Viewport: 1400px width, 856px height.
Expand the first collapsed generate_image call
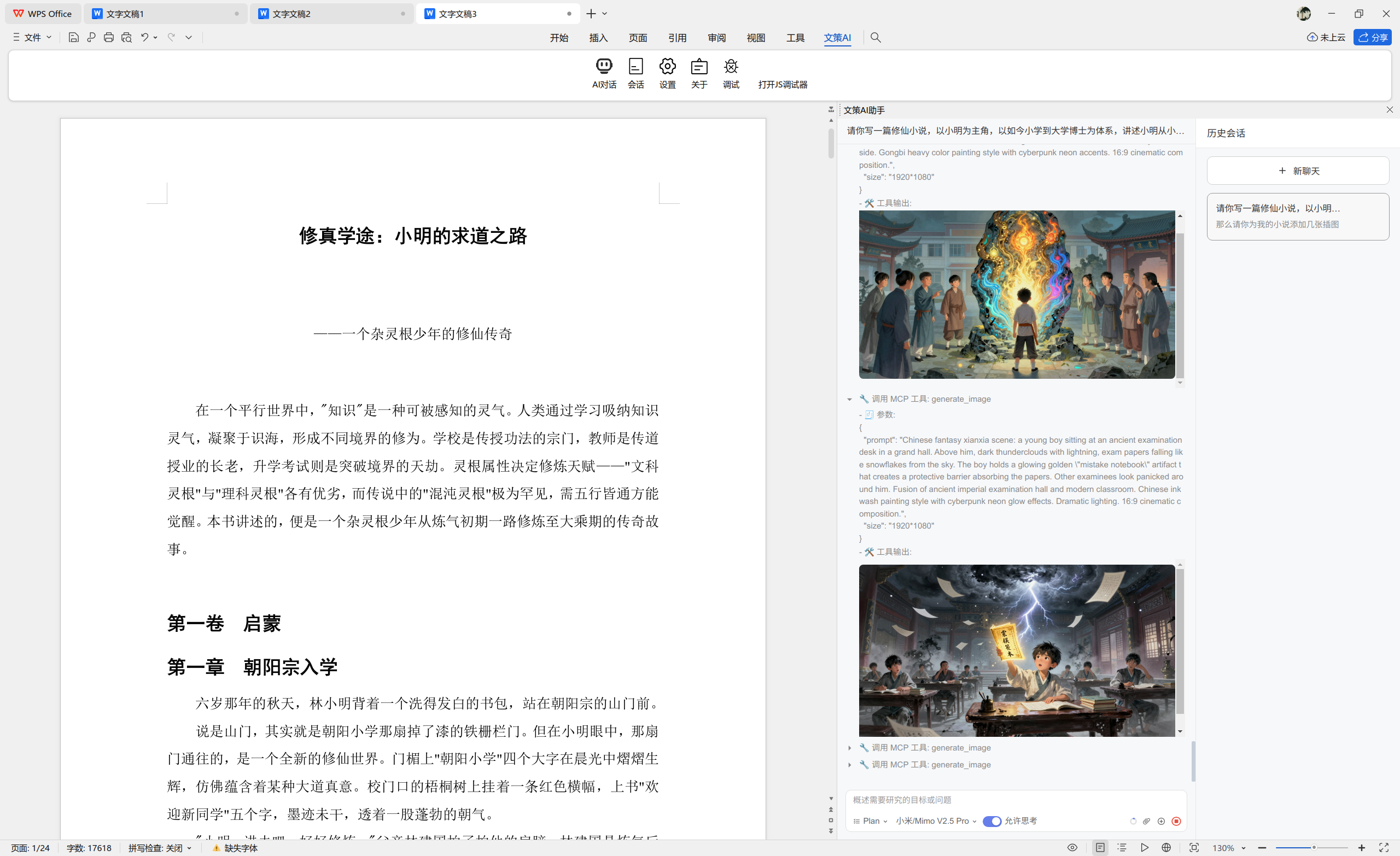click(x=849, y=748)
